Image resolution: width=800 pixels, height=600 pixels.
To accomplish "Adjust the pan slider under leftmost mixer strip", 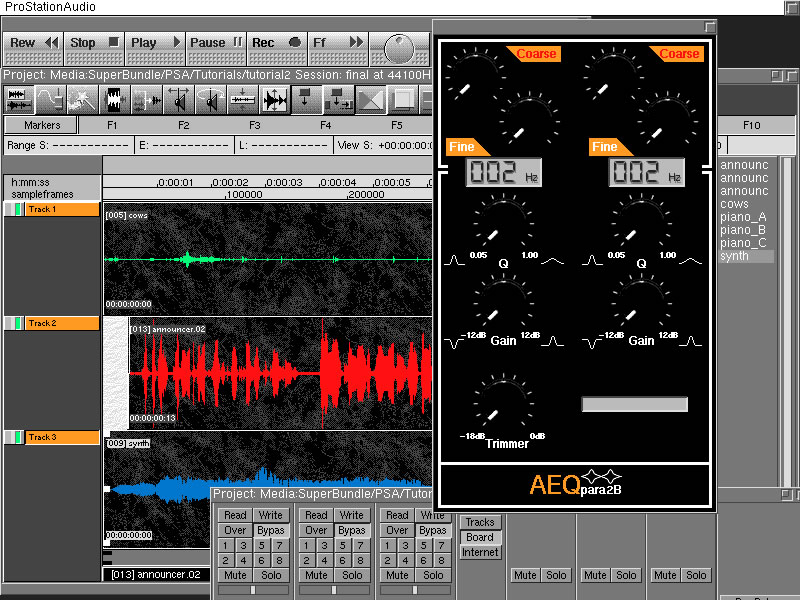I will click(x=254, y=590).
